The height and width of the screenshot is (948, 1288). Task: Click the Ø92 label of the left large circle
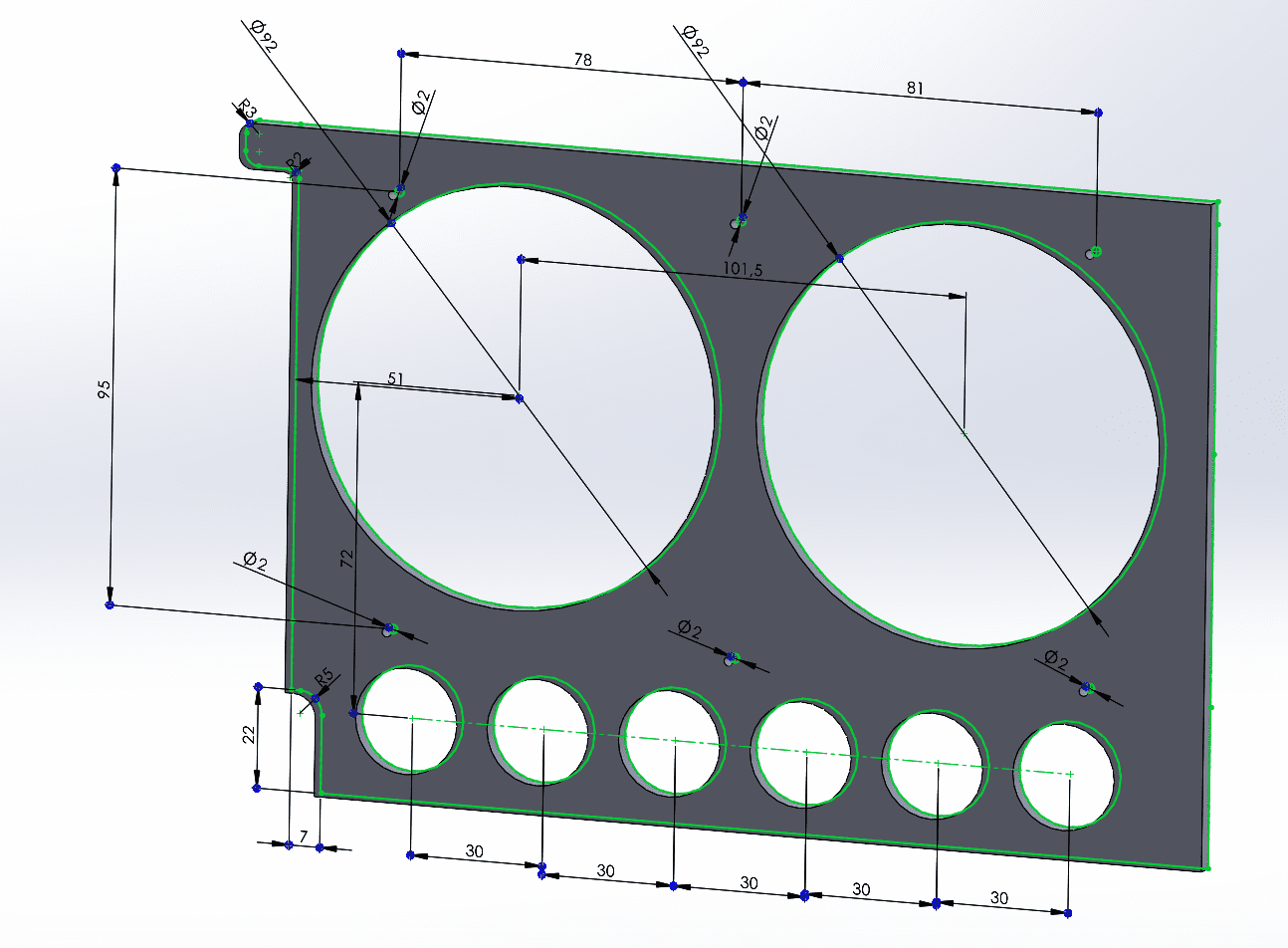pos(264,37)
